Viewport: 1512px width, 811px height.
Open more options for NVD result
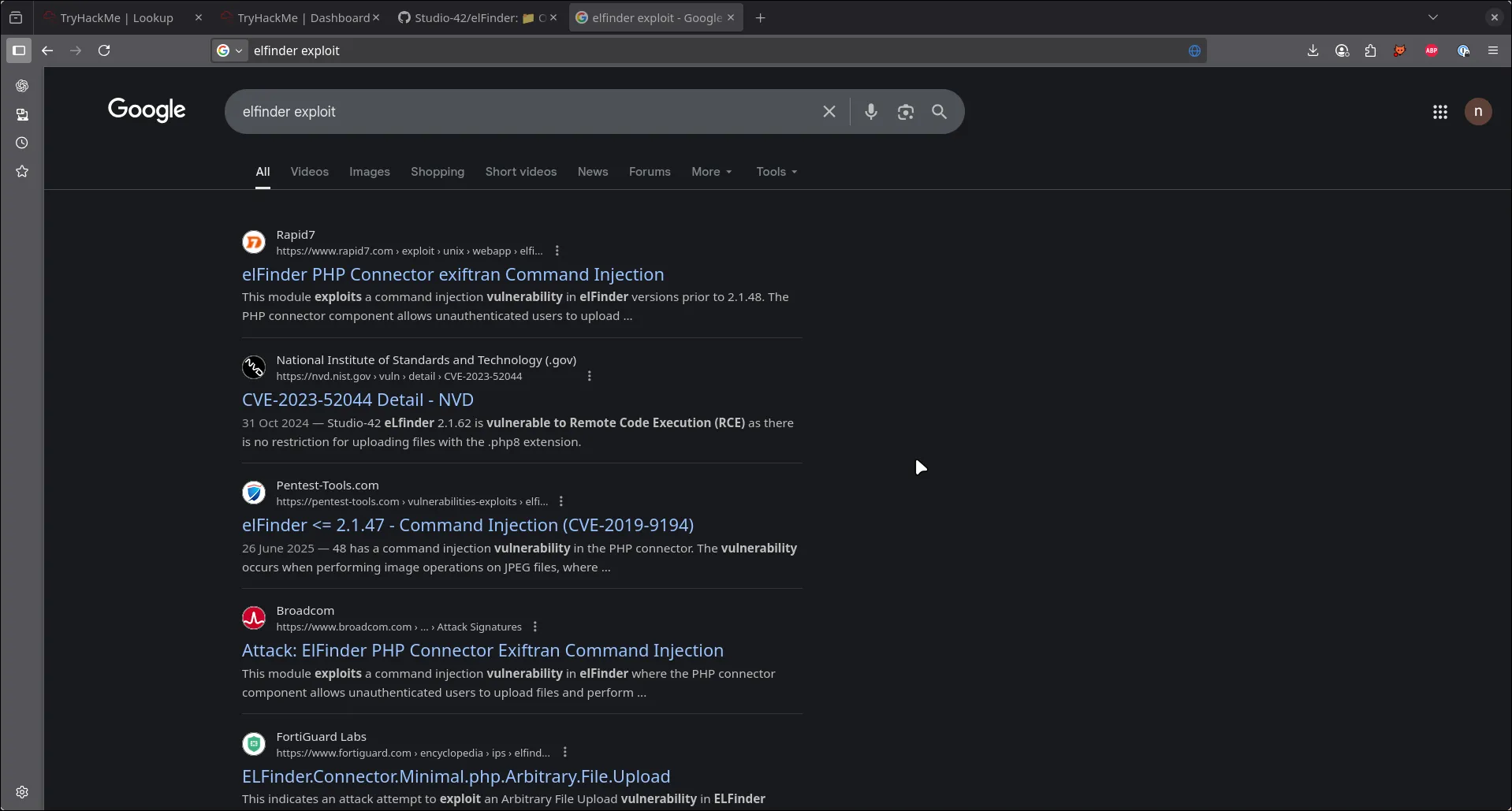pos(590,376)
